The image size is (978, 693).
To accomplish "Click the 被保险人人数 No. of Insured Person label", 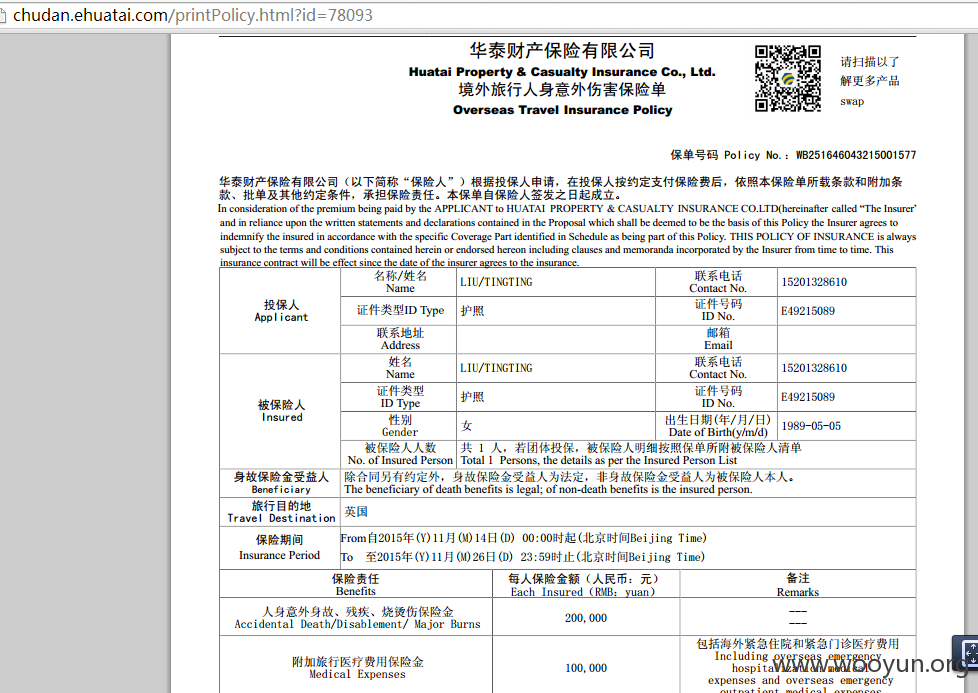I will [x=400, y=454].
